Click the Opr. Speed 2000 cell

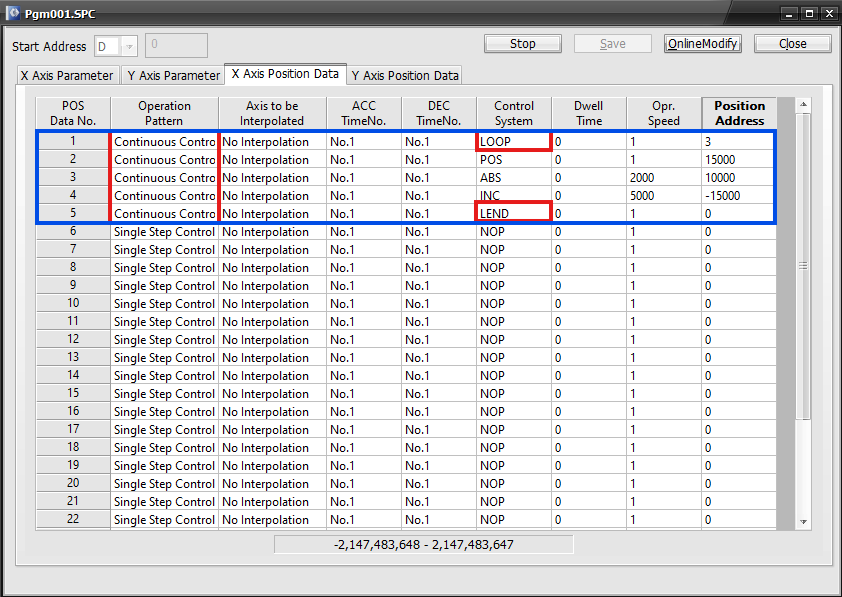[664, 178]
